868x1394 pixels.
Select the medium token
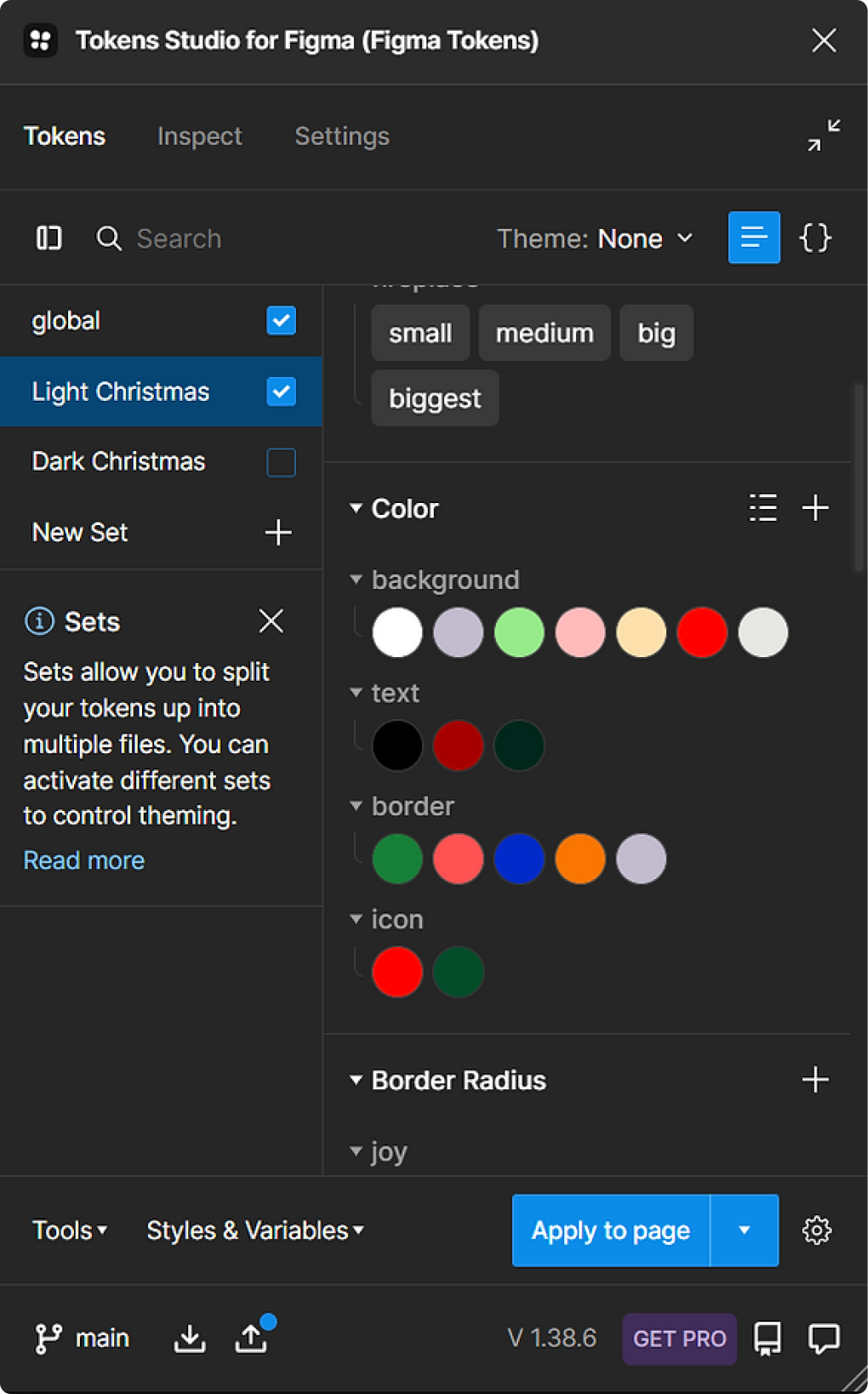click(545, 333)
